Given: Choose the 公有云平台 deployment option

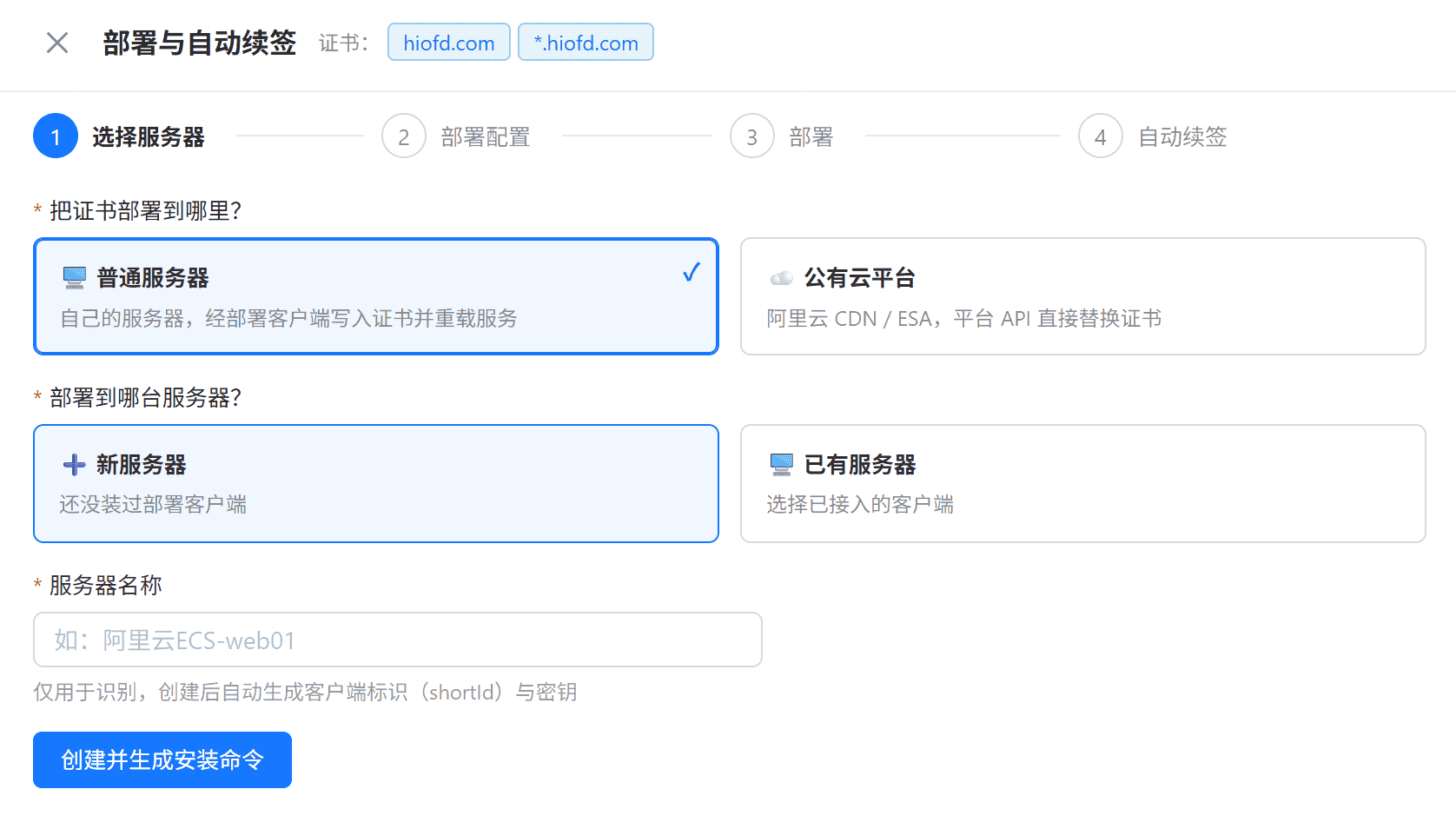Looking at the screenshot, I should point(1083,296).
